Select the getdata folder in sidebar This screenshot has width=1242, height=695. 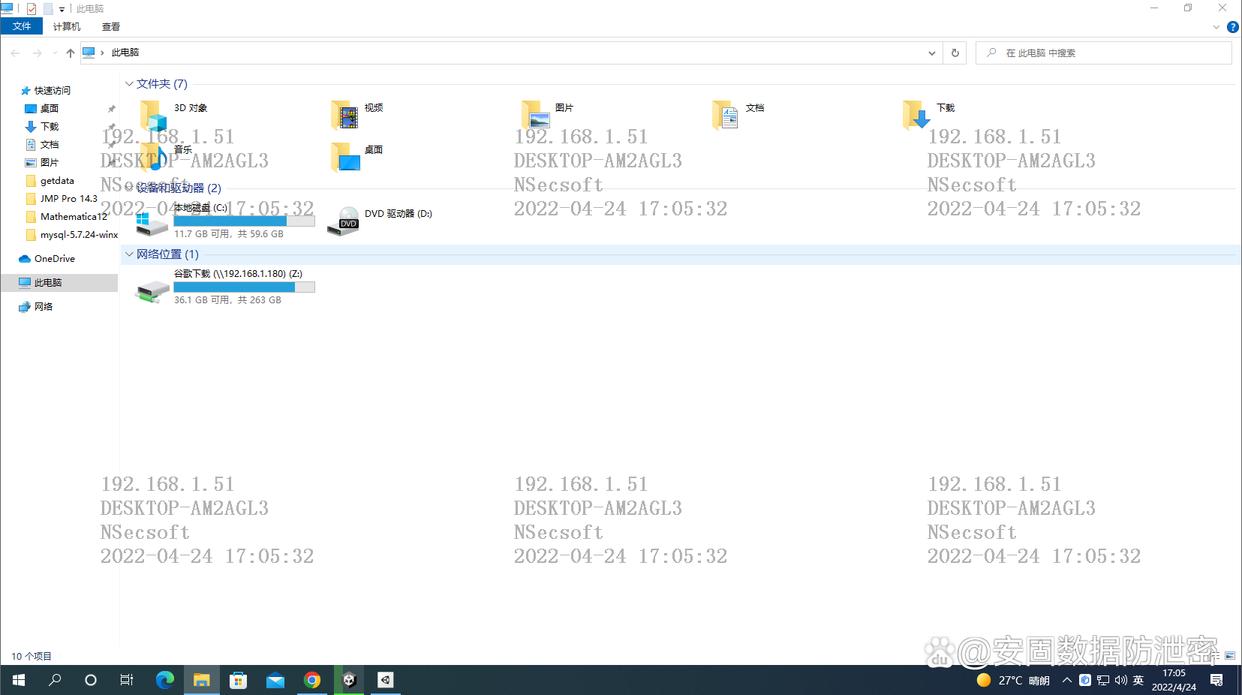(x=57, y=181)
